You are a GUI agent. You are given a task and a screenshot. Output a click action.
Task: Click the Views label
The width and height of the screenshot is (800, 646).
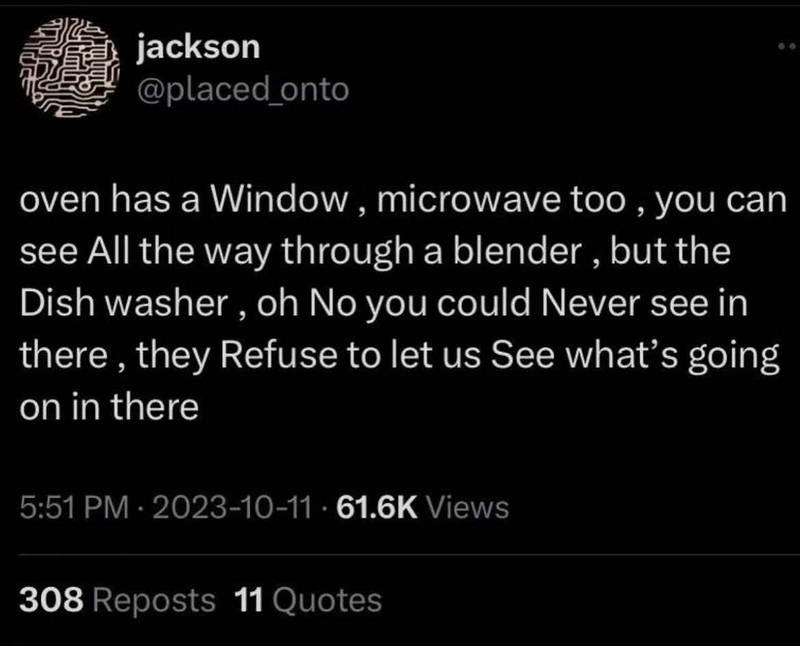click(x=467, y=508)
